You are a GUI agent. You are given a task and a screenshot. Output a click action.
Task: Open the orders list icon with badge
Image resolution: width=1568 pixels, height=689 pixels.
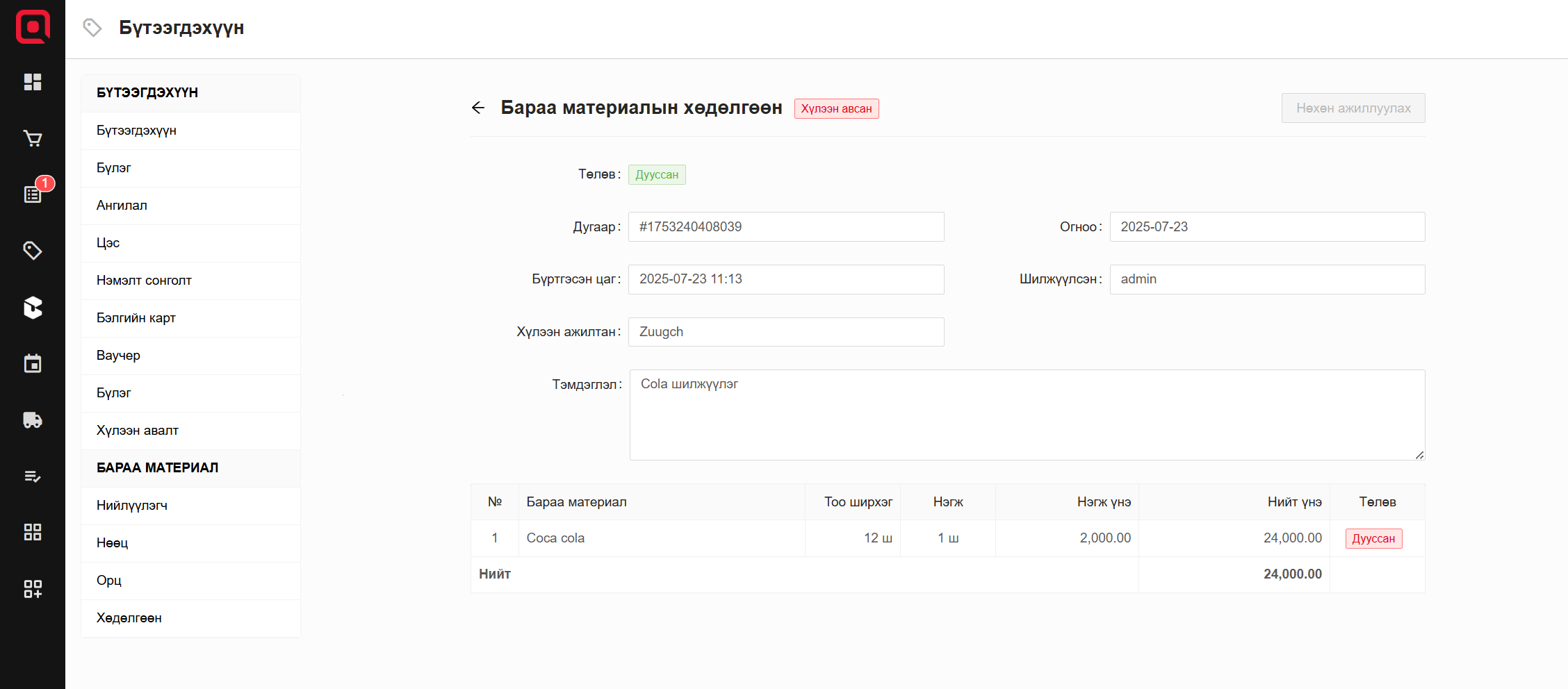tap(33, 194)
